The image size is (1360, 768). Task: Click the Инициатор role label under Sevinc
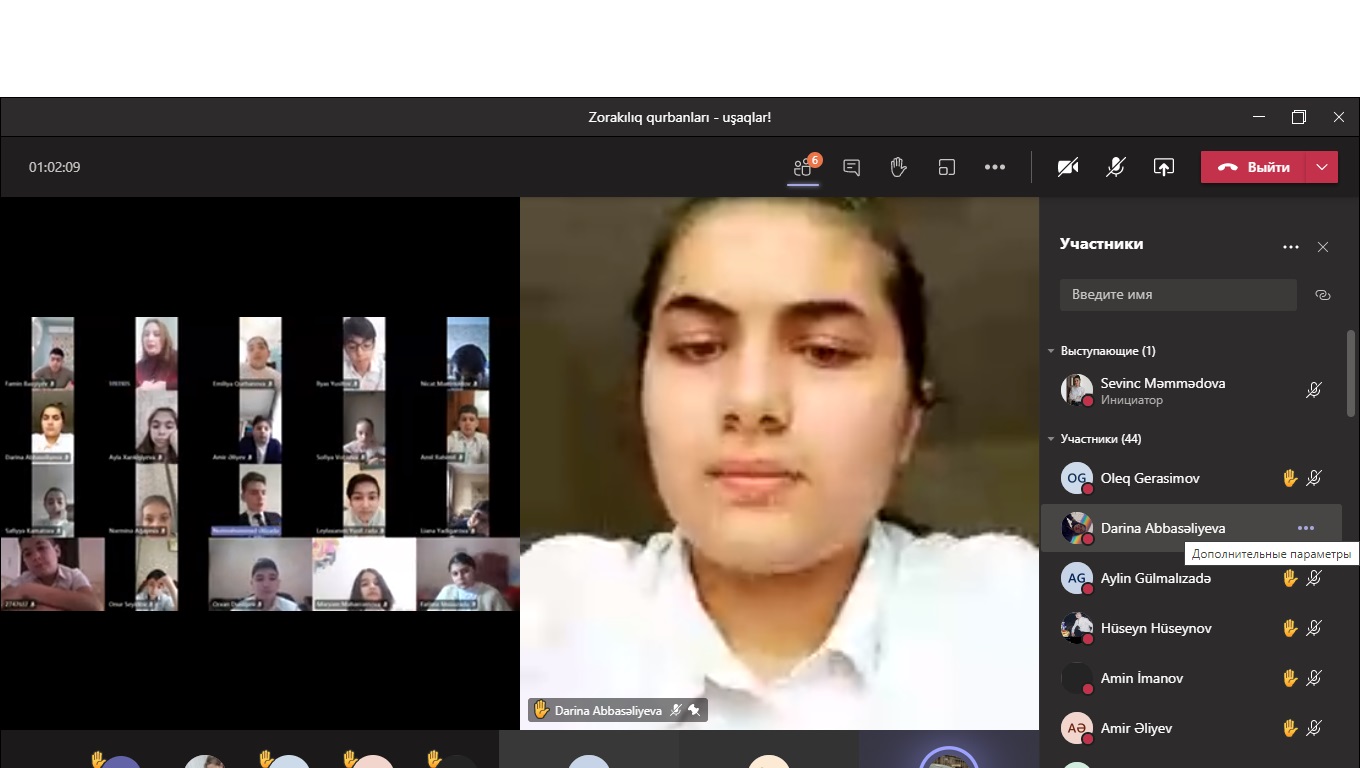pos(1132,400)
